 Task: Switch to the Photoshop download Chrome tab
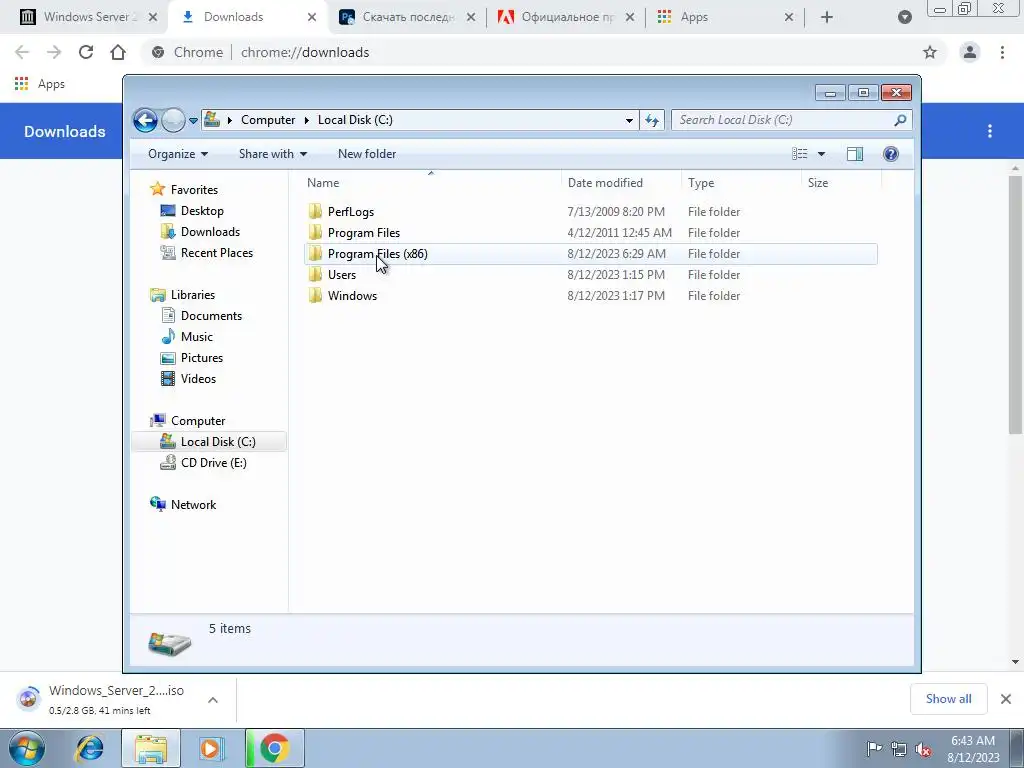point(406,17)
